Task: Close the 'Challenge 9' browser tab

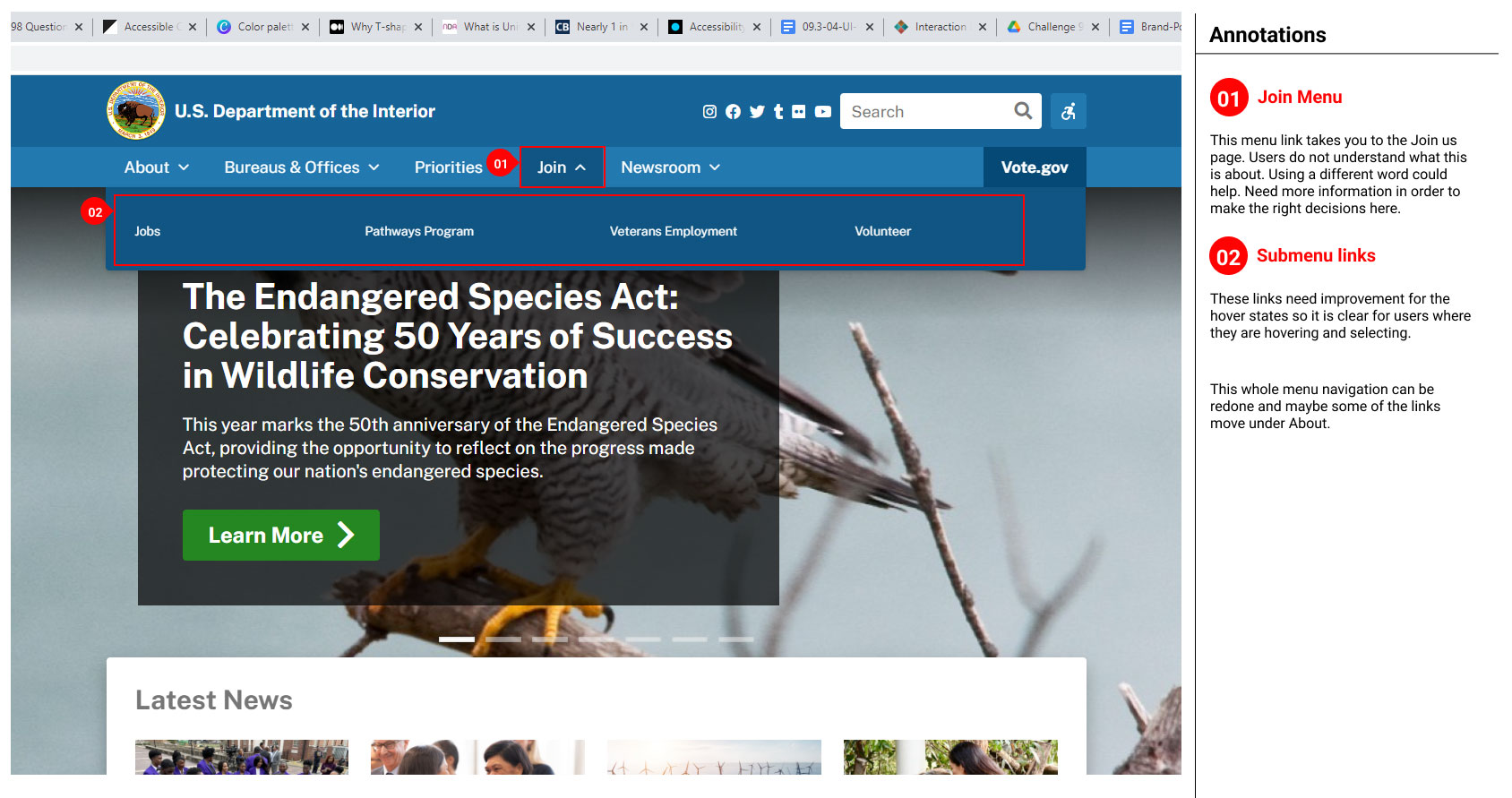Action: point(1095,27)
